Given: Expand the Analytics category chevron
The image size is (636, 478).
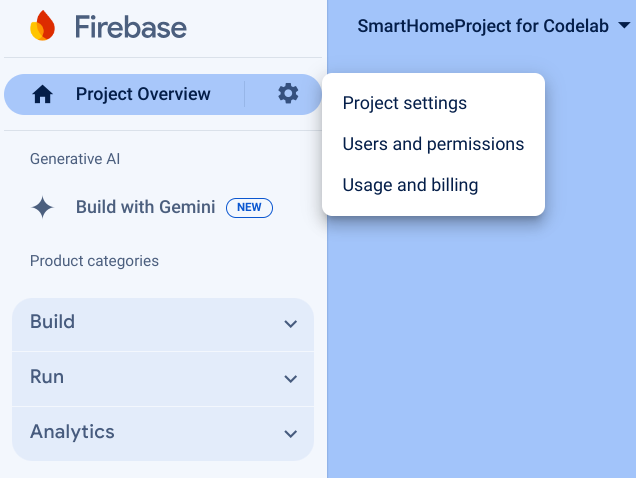Looking at the screenshot, I should tap(291, 433).
